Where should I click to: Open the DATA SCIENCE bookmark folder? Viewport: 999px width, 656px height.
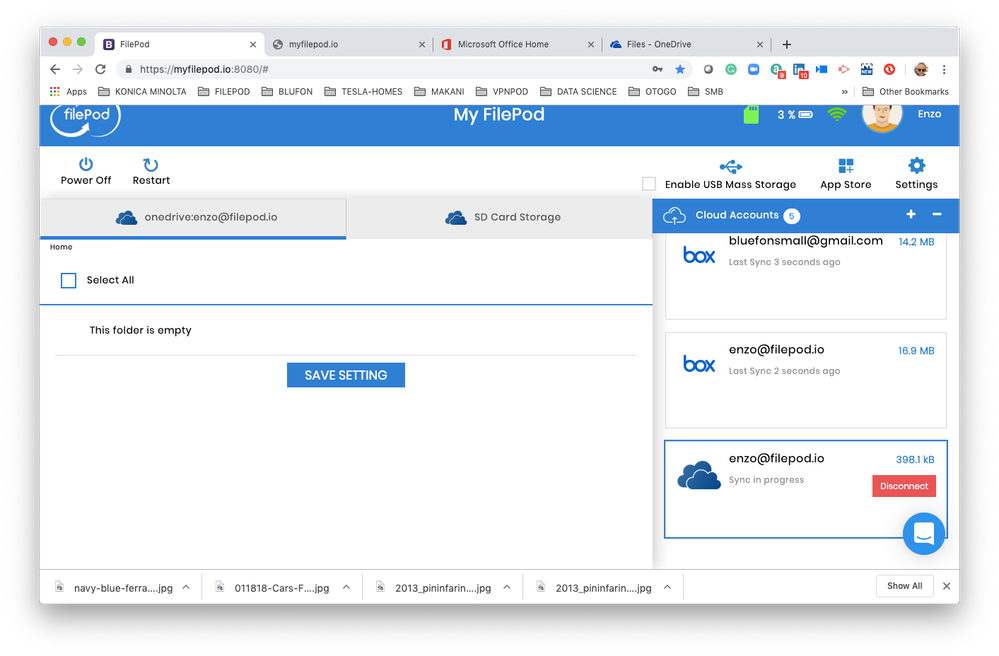click(x=579, y=92)
